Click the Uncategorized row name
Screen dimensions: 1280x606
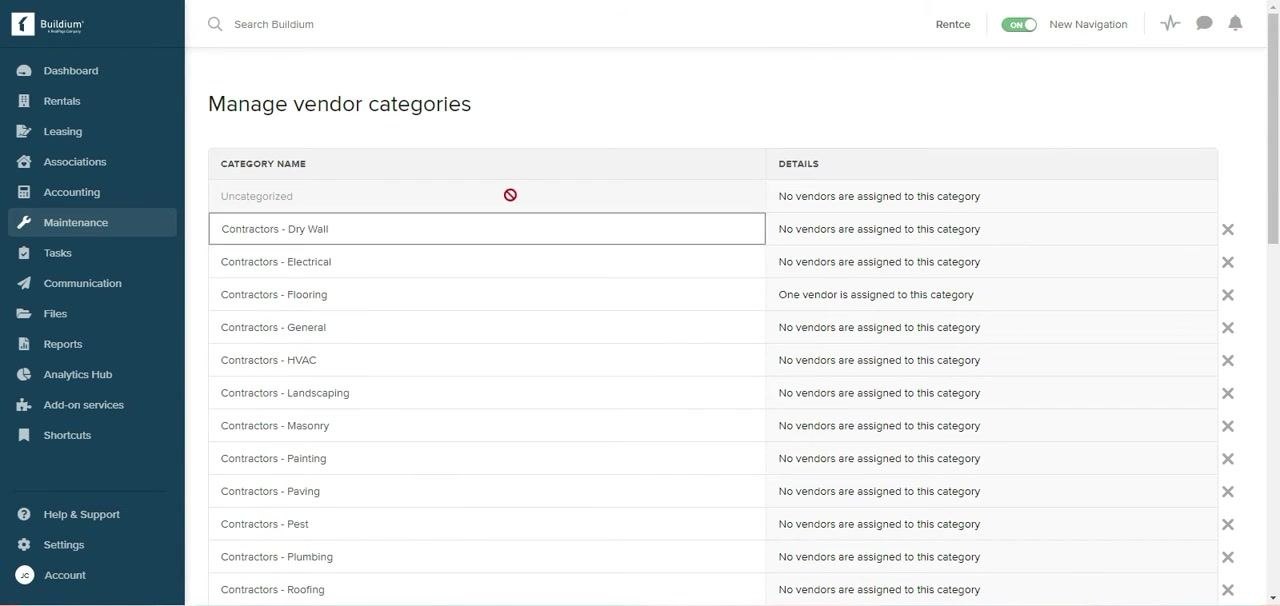[x=257, y=196]
